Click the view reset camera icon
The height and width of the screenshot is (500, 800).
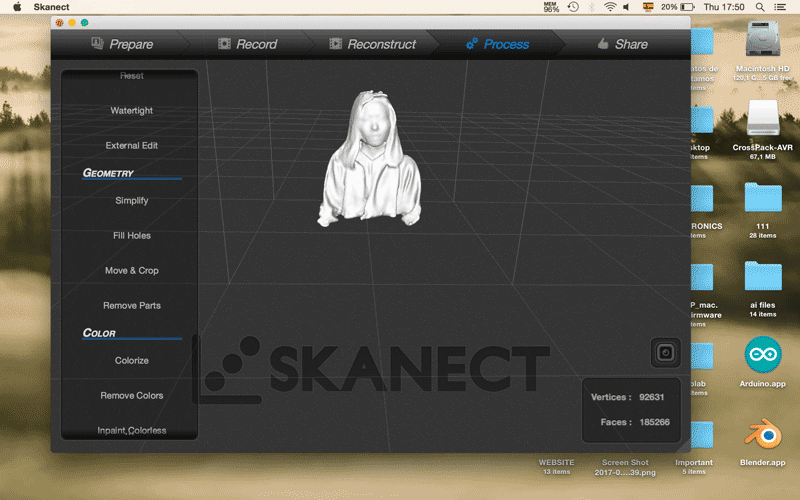(665, 353)
